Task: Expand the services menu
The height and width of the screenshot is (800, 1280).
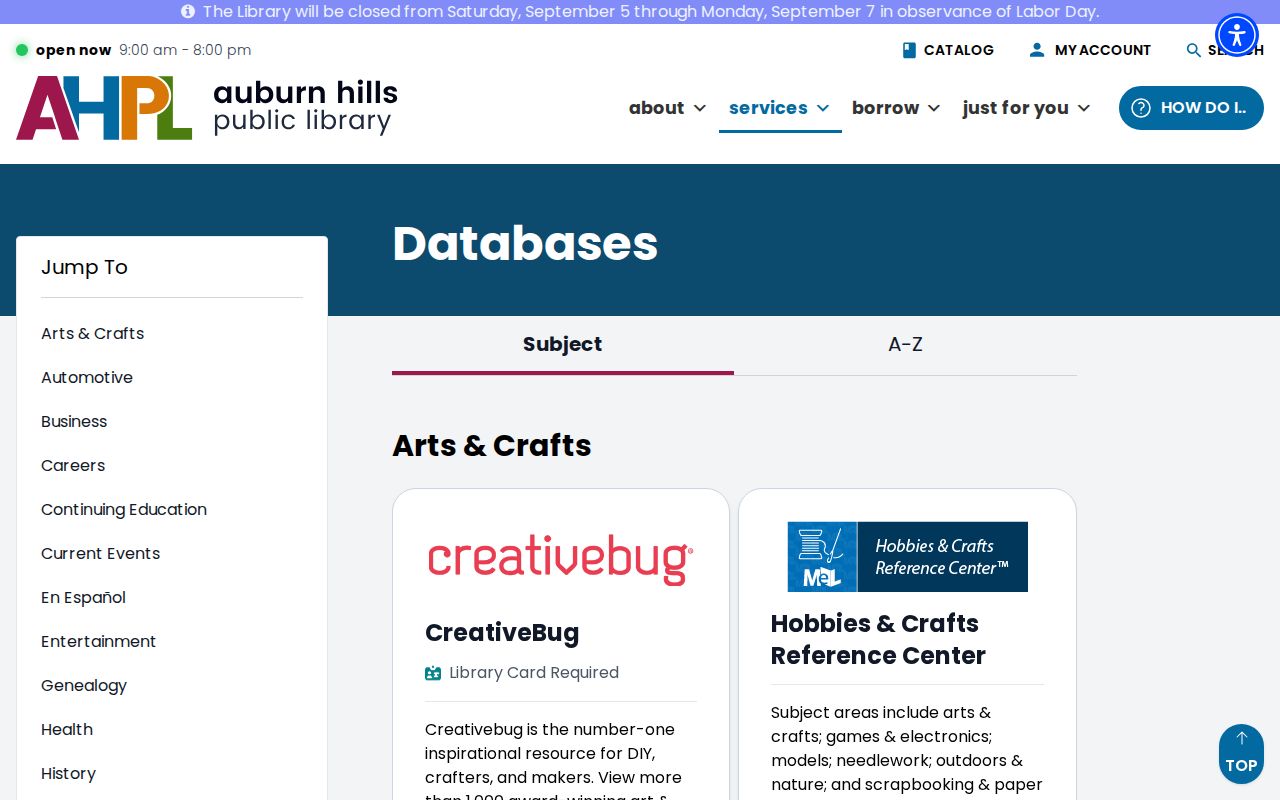Action: [779, 108]
